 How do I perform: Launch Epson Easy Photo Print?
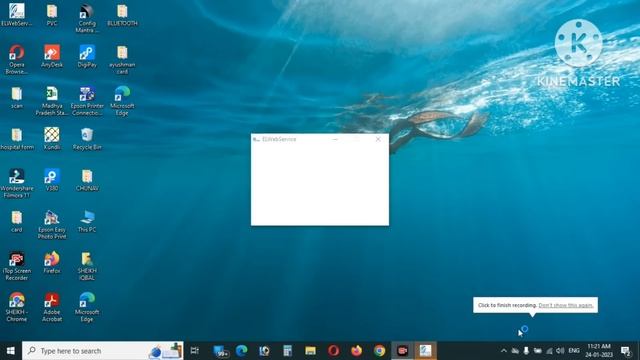(52, 225)
